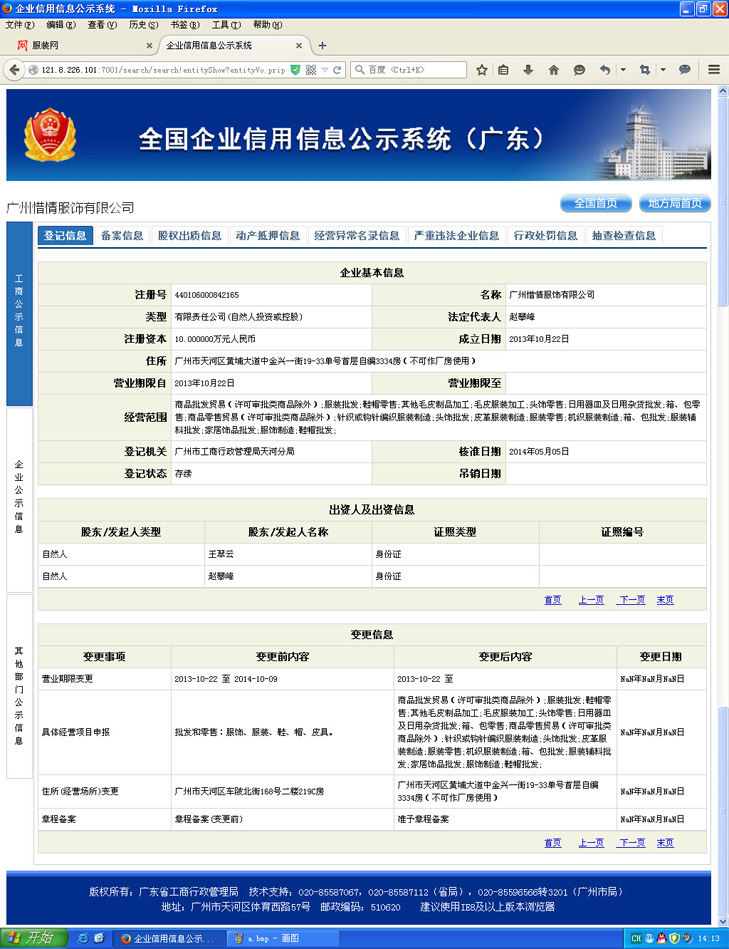Viewport: 729px width, 949px height.
Task: Open the 工具 menu
Action: pyautogui.click(x=226, y=25)
